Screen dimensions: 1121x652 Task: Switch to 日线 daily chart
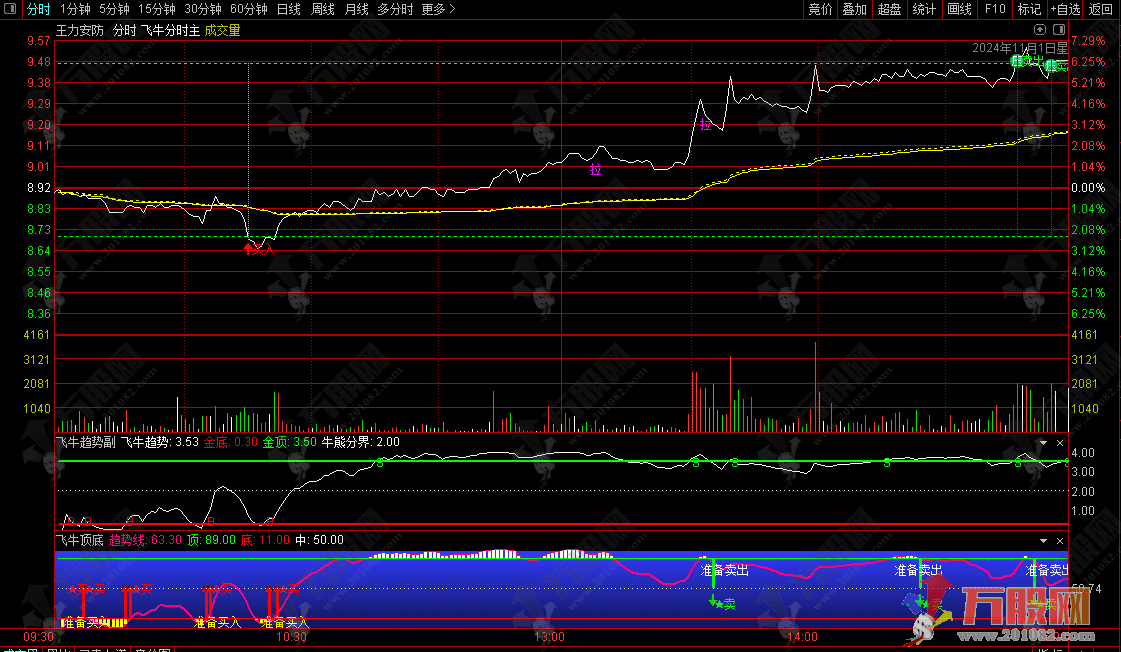(289, 9)
